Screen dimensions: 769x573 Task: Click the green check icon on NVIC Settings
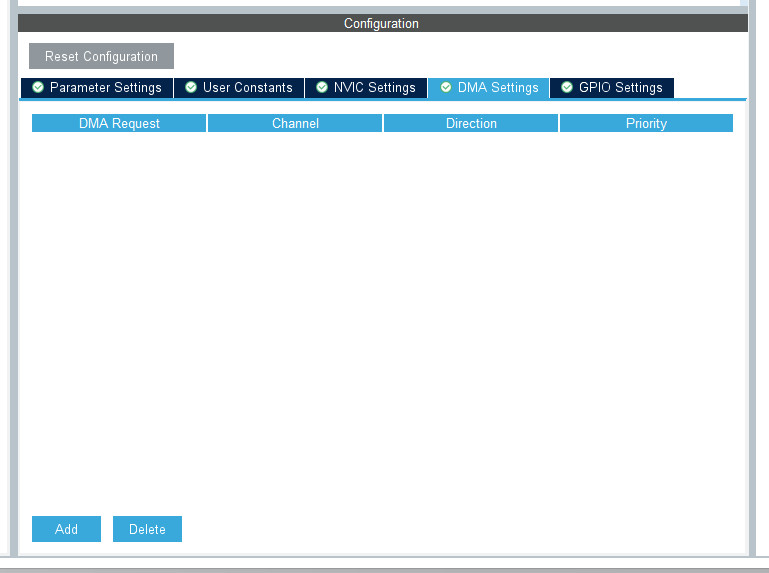click(x=322, y=88)
